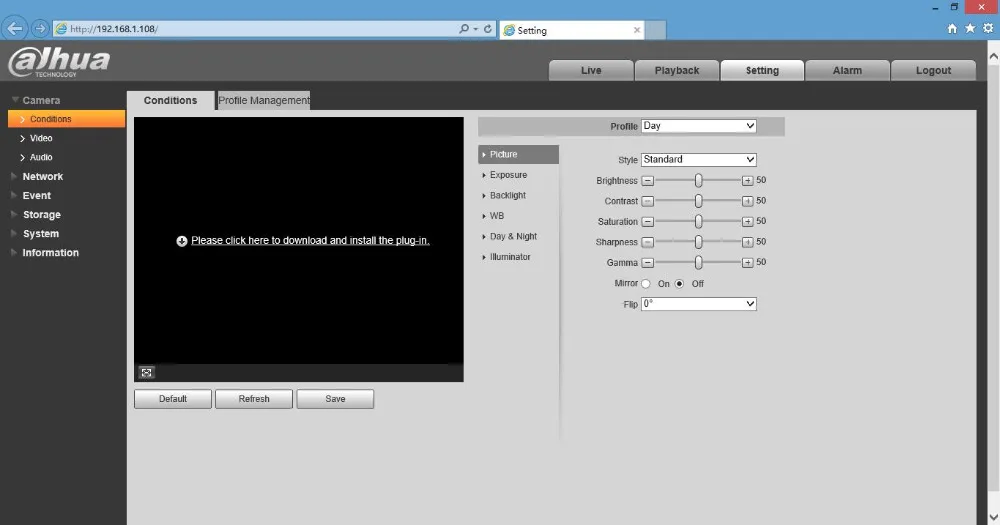Screen dimensions: 1000x525
Task: Decrease Contrast with the minus button
Action: tap(647, 201)
